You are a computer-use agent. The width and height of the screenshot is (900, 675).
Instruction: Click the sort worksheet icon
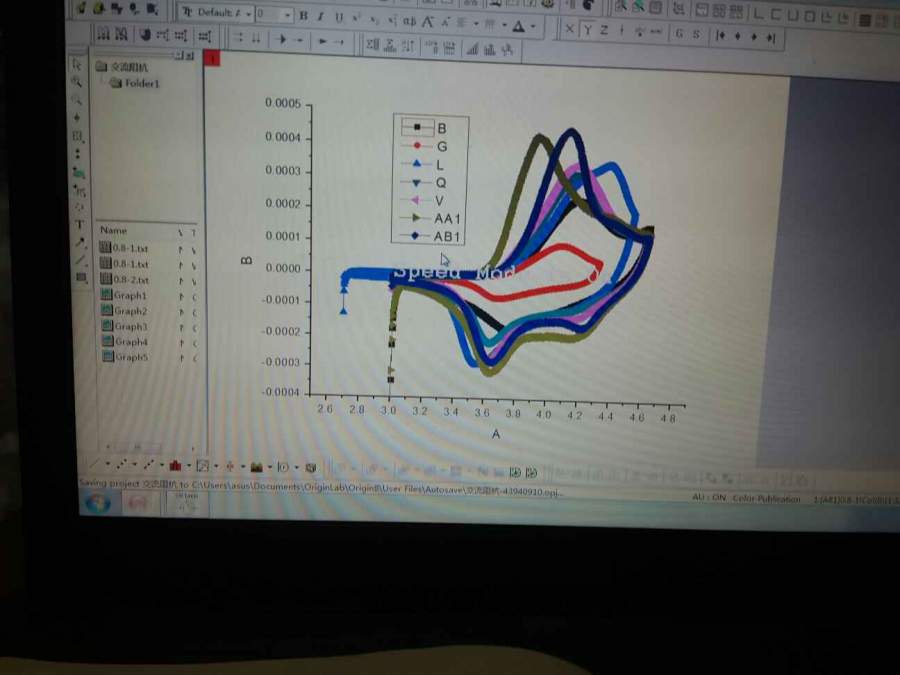408,46
